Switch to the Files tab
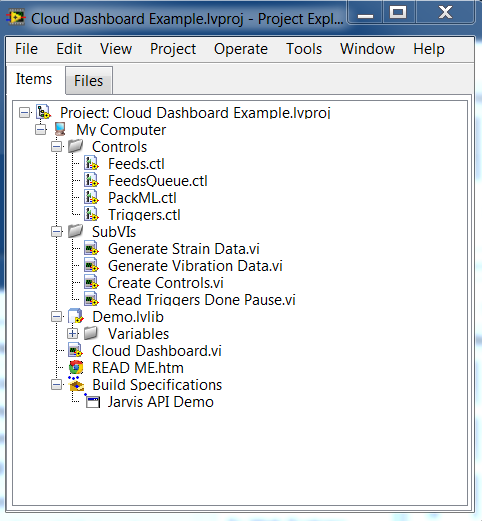Image resolution: width=482 pixels, height=521 pixels. (x=89, y=81)
